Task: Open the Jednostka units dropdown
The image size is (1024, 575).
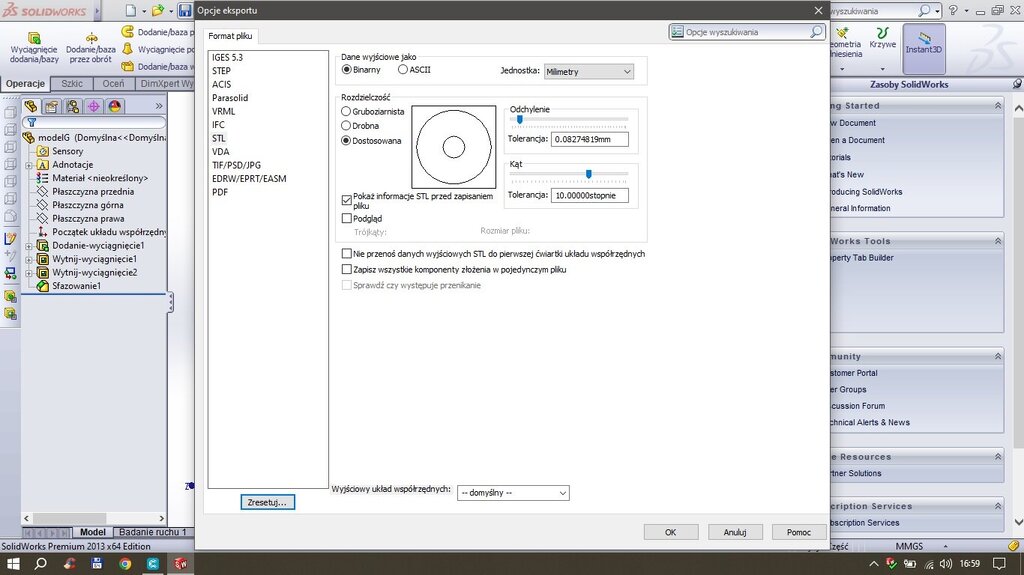Action: click(588, 72)
